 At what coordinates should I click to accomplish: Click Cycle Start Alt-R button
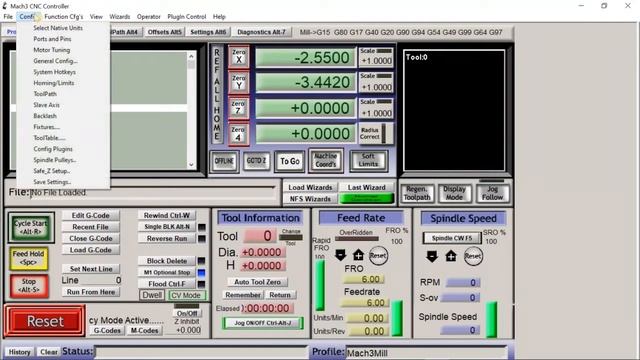pyautogui.click(x=30, y=228)
